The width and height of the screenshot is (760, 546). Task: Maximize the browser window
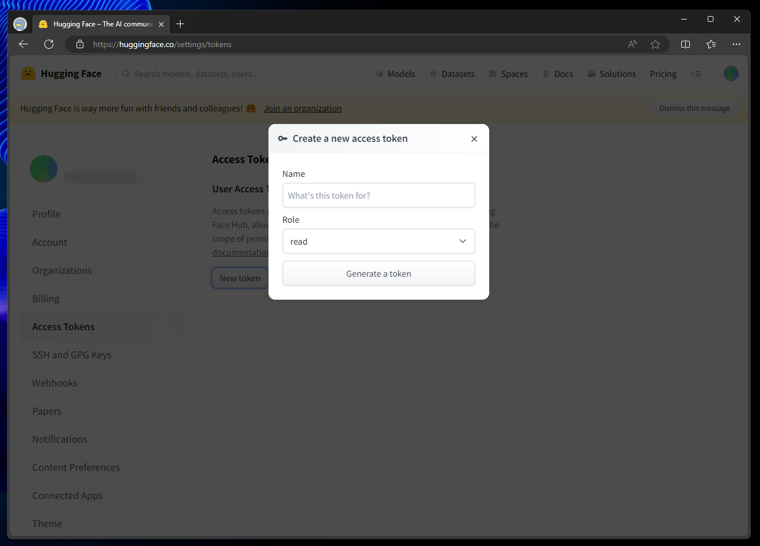tap(711, 19)
